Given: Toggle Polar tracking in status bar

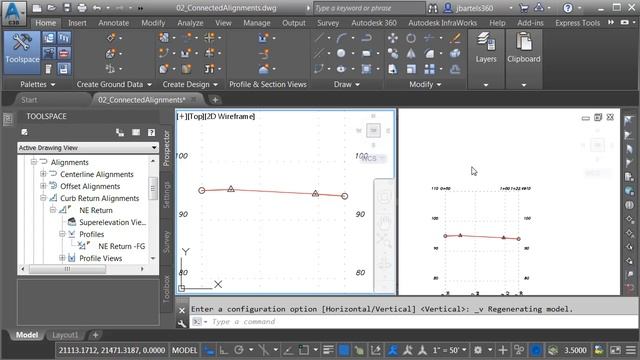Looking at the screenshot, I should tap(239, 350).
